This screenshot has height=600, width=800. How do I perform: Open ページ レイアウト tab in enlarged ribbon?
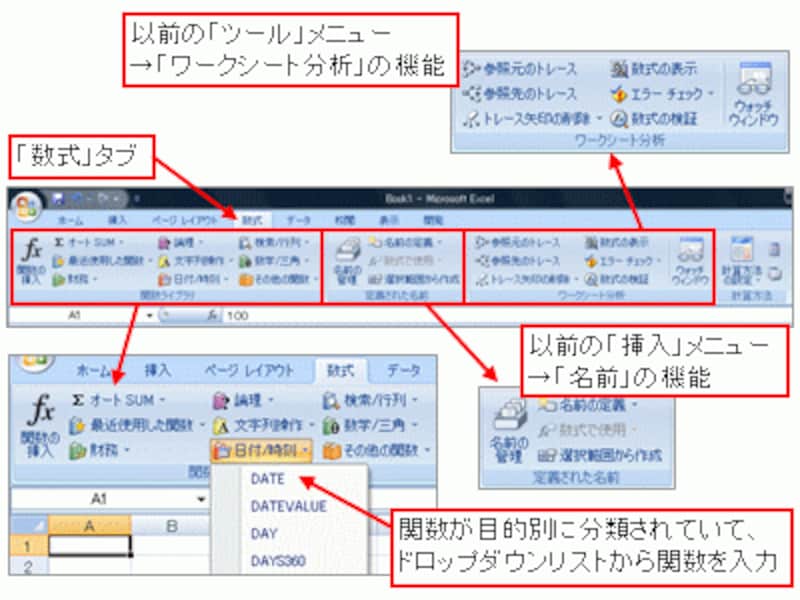(x=249, y=370)
